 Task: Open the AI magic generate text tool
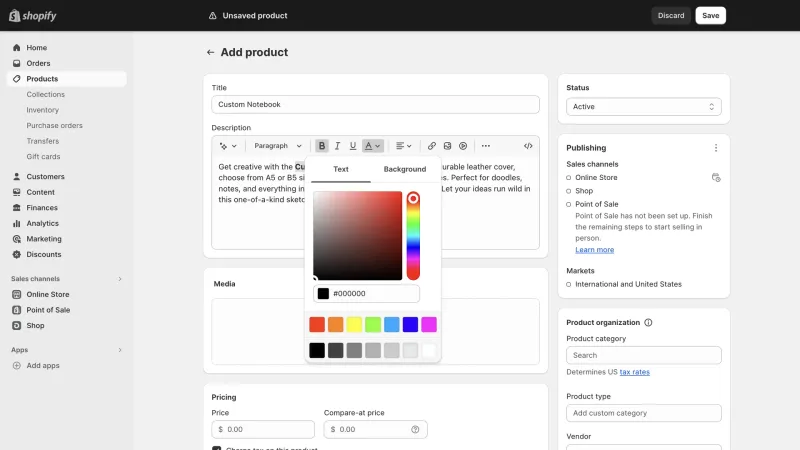click(228, 146)
